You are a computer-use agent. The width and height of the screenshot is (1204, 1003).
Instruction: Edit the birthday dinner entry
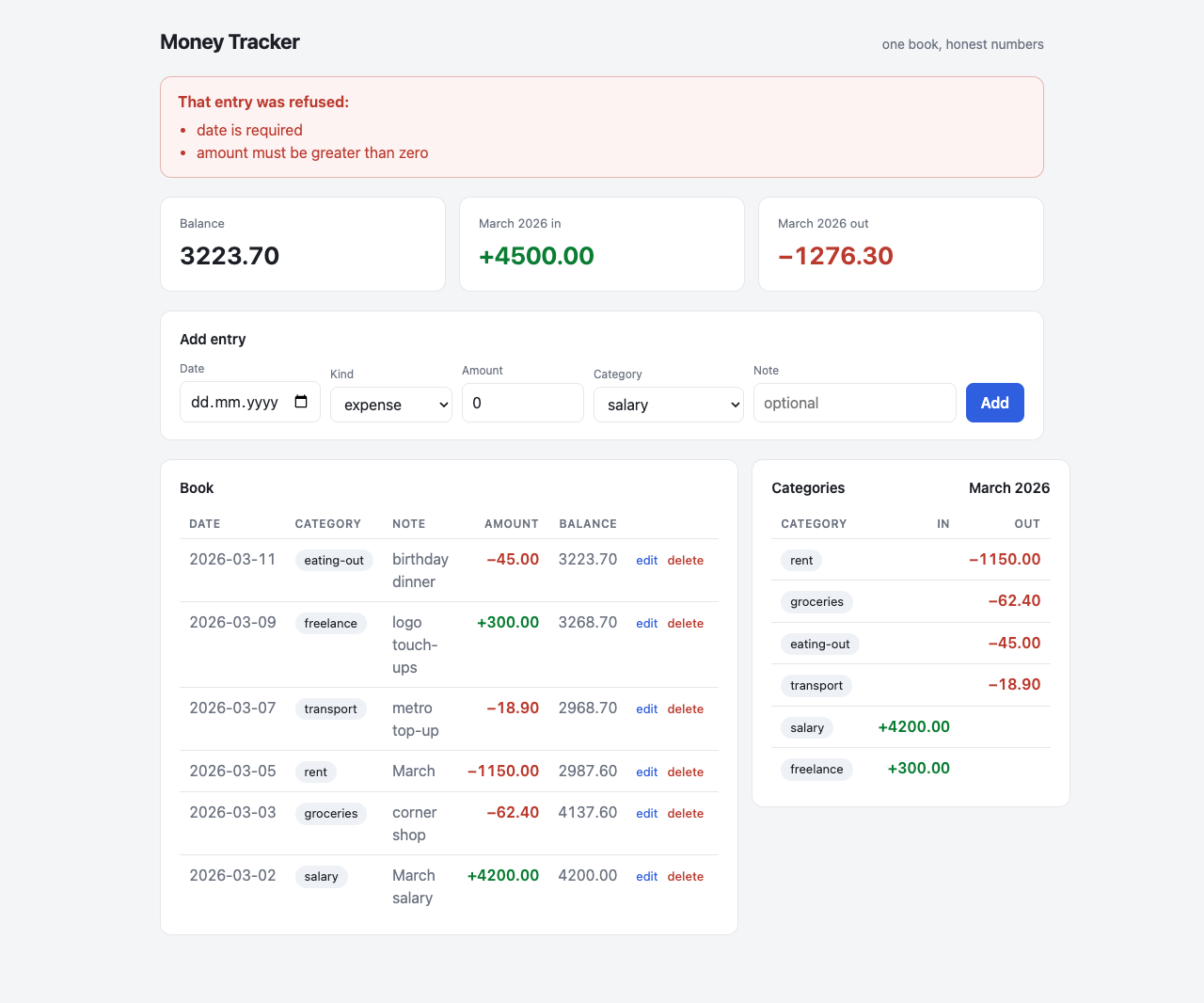(647, 560)
